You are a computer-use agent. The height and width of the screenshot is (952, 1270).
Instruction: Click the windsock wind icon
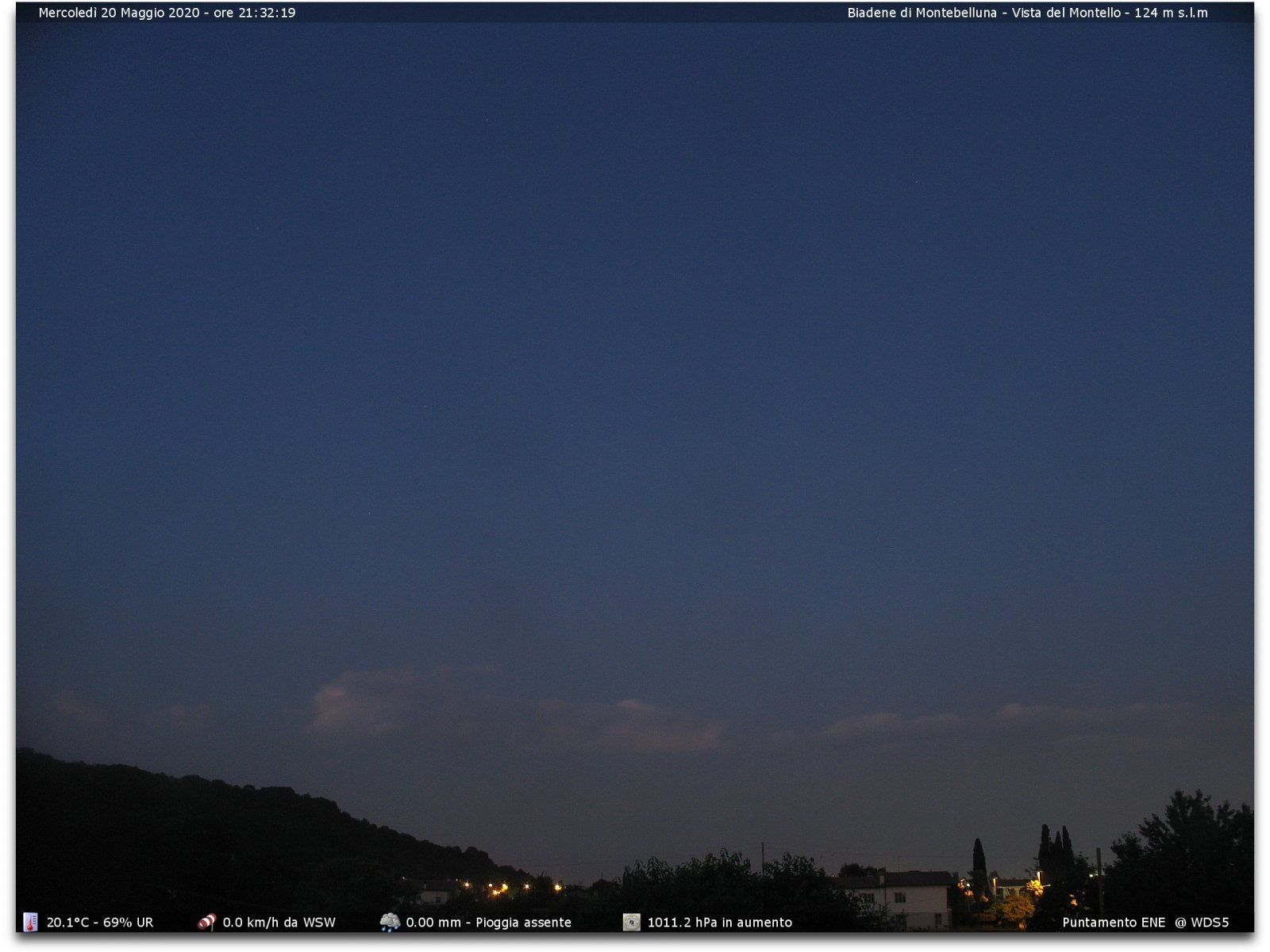(x=206, y=922)
